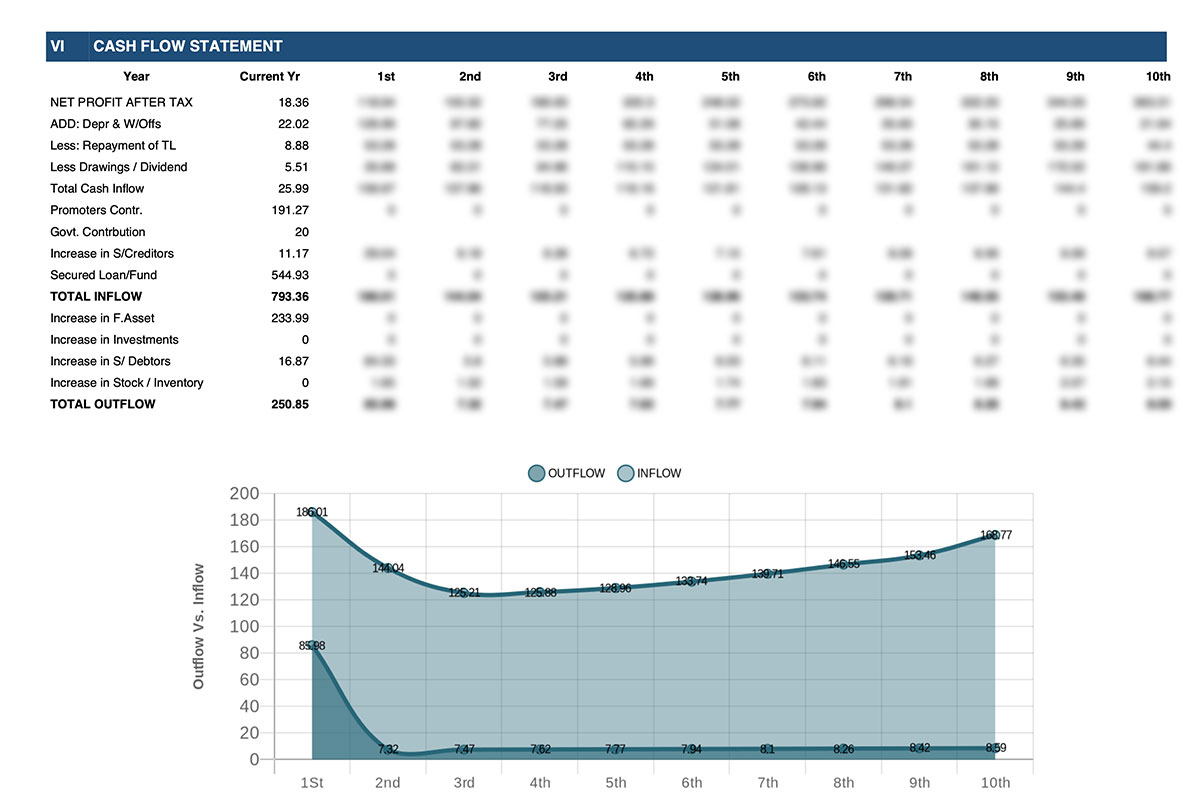Click the 20 government contribution value
This screenshot has height=800, width=1200.
[302, 232]
